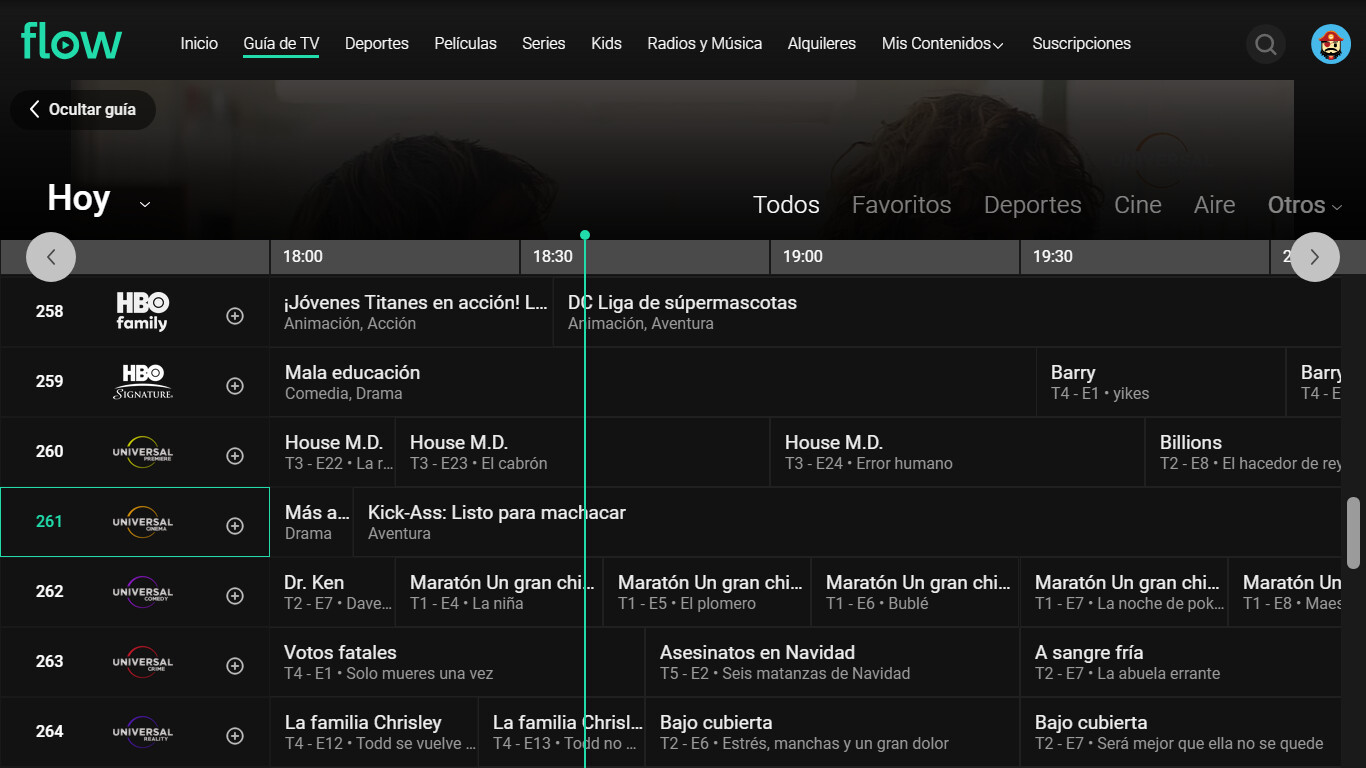Viewport: 1366px width, 768px height.
Task: Open Bajo cubierta T2-E7 episode
Action: [1181, 732]
